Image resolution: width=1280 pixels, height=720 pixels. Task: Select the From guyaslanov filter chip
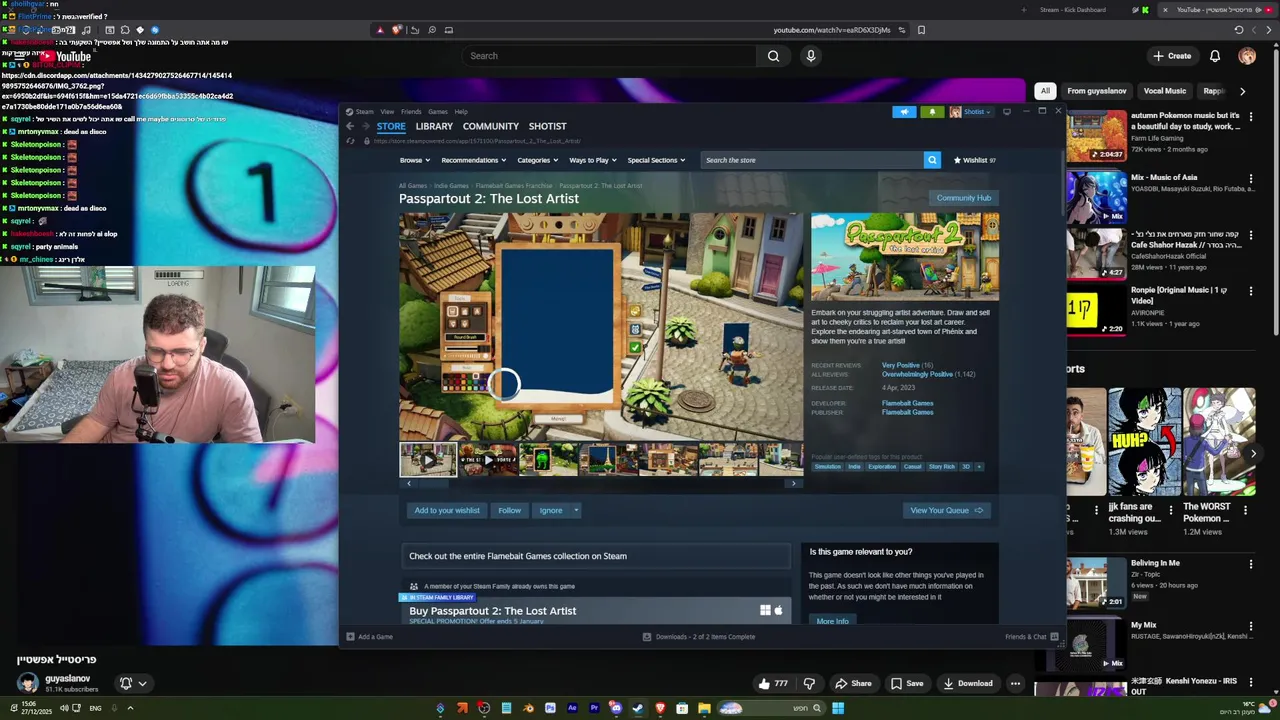(x=1097, y=91)
